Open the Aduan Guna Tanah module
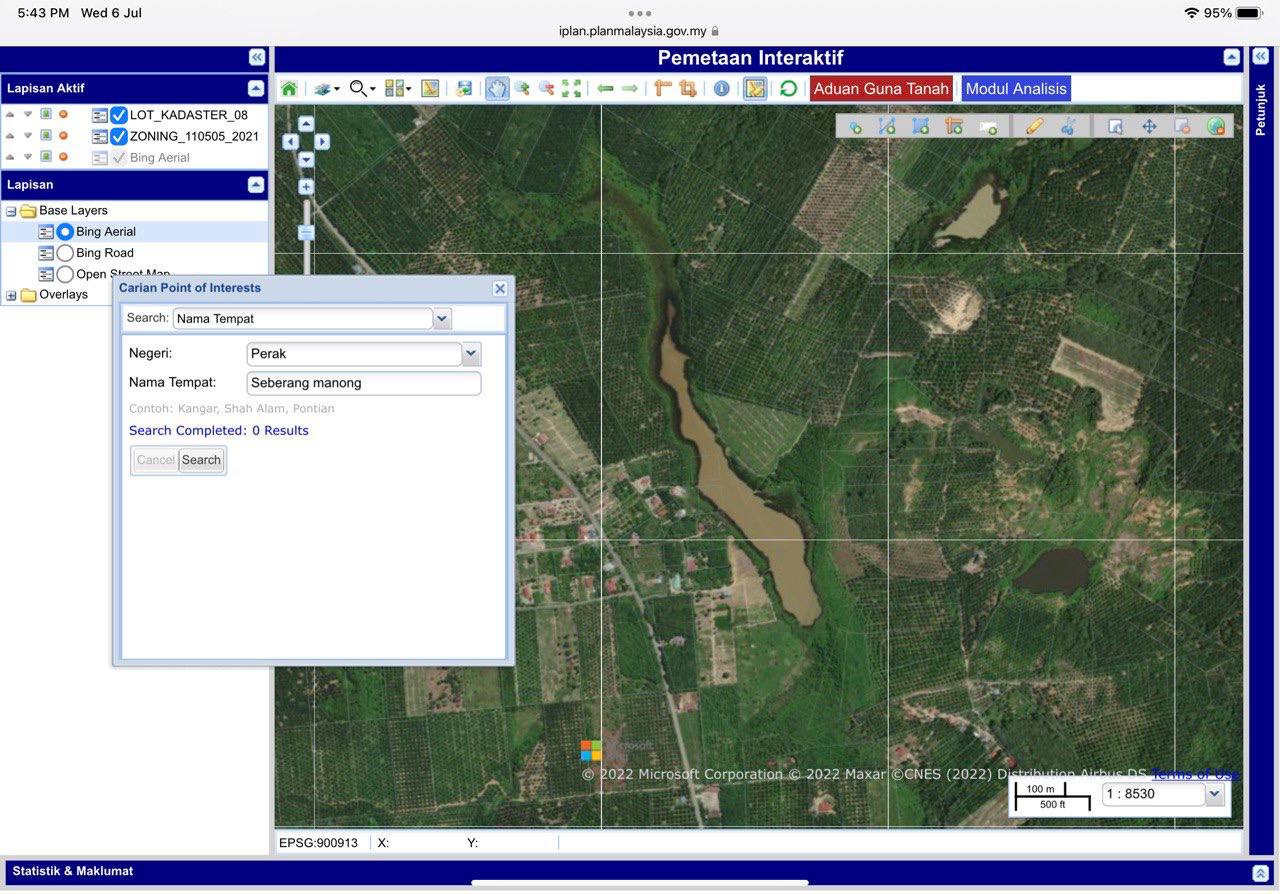This screenshot has height=894, width=1280. coord(881,89)
